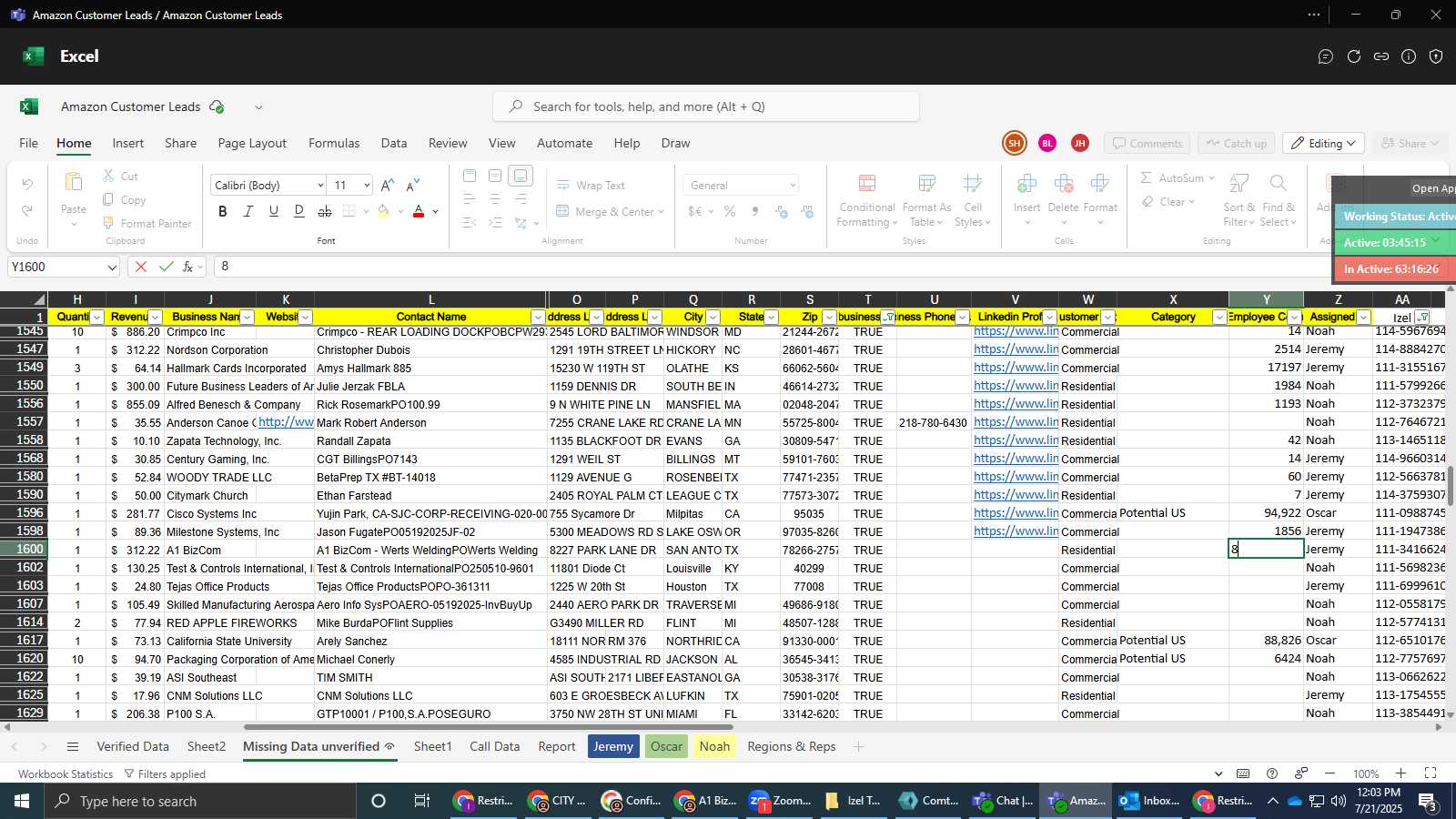Open the Category column filter dropdown
This screenshot has width=1456, height=819.
(1219, 317)
